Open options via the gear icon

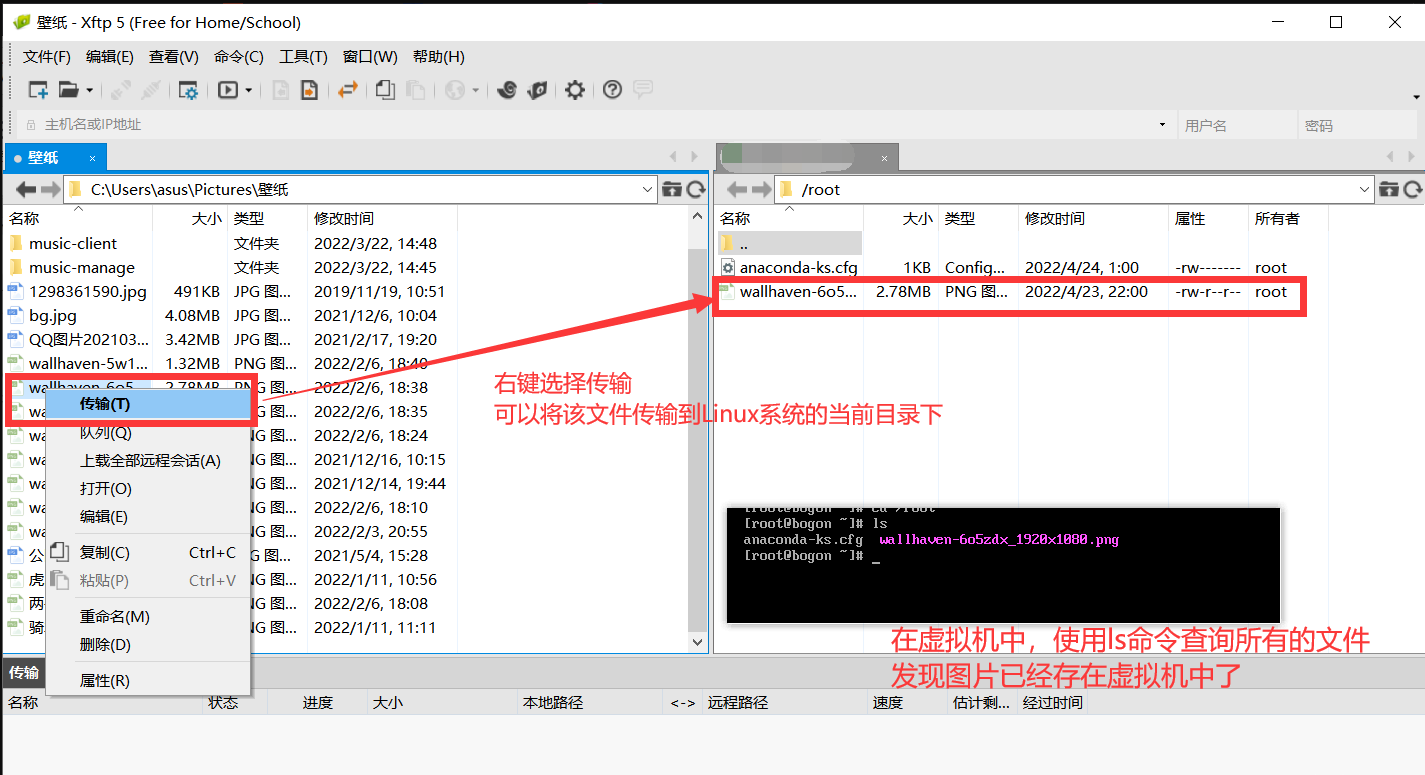pyautogui.click(x=575, y=90)
